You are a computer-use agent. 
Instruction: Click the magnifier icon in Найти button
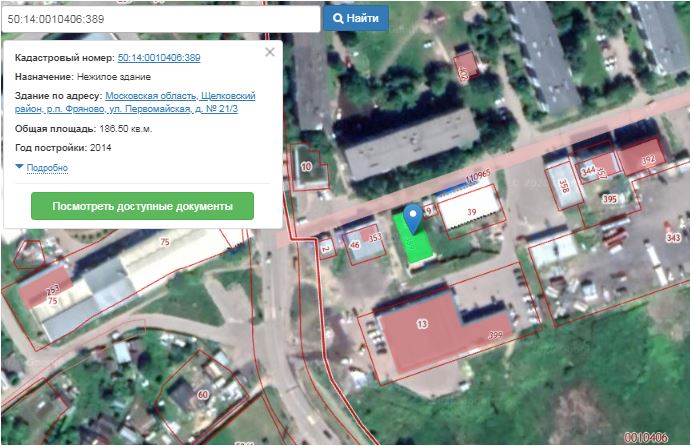pos(338,19)
